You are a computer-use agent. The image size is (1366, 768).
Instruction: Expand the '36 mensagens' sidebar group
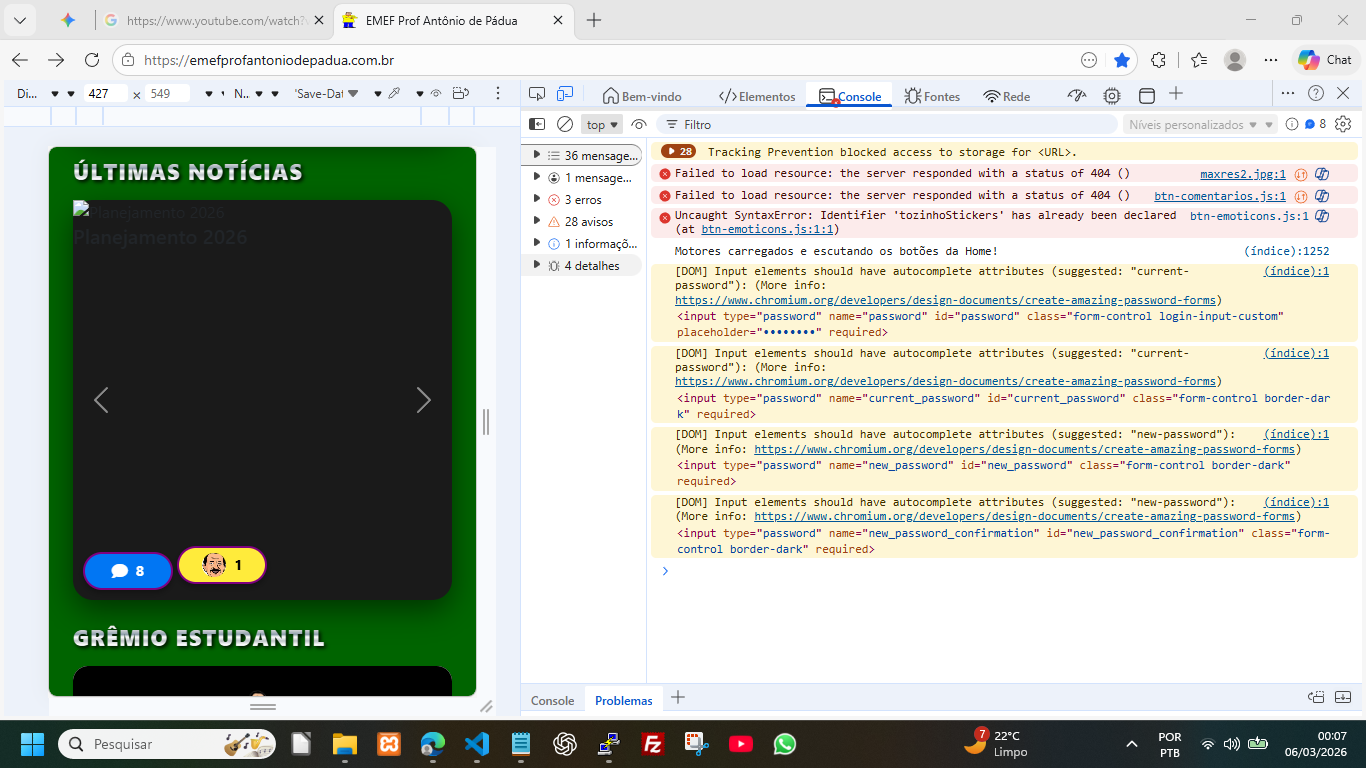[537, 155]
